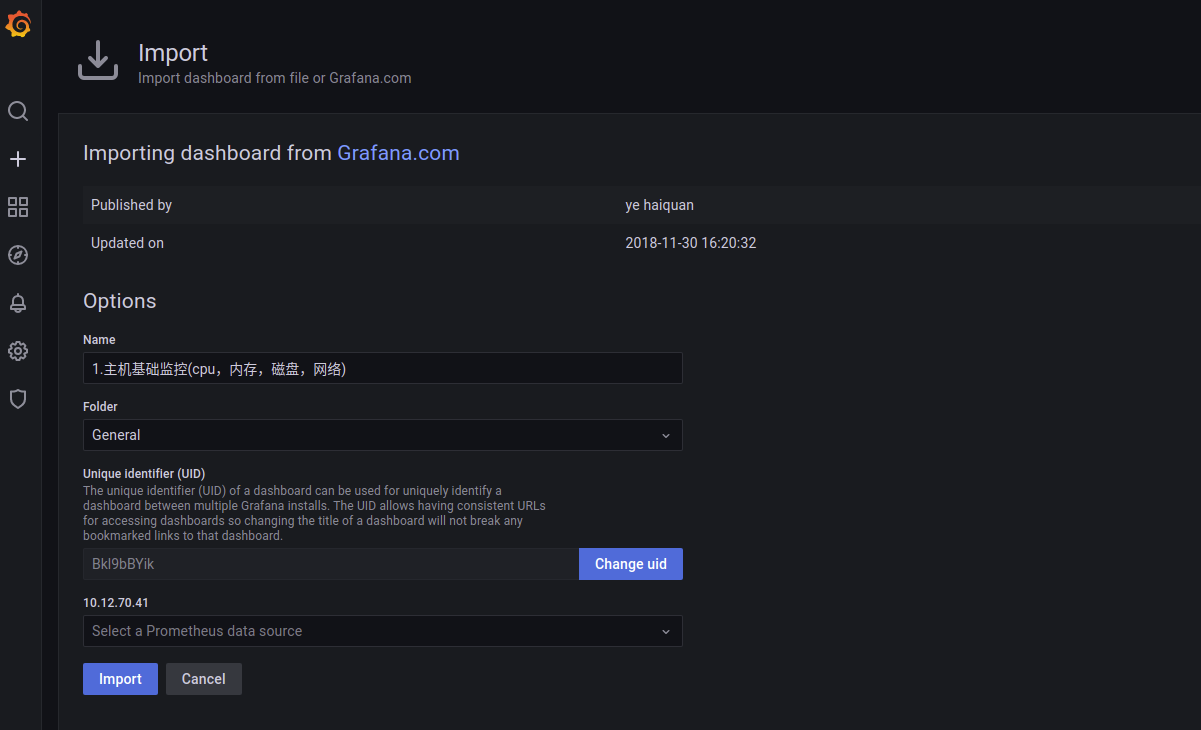Click the Updated on label
This screenshot has width=1201, height=730.
(x=127, y=243)
